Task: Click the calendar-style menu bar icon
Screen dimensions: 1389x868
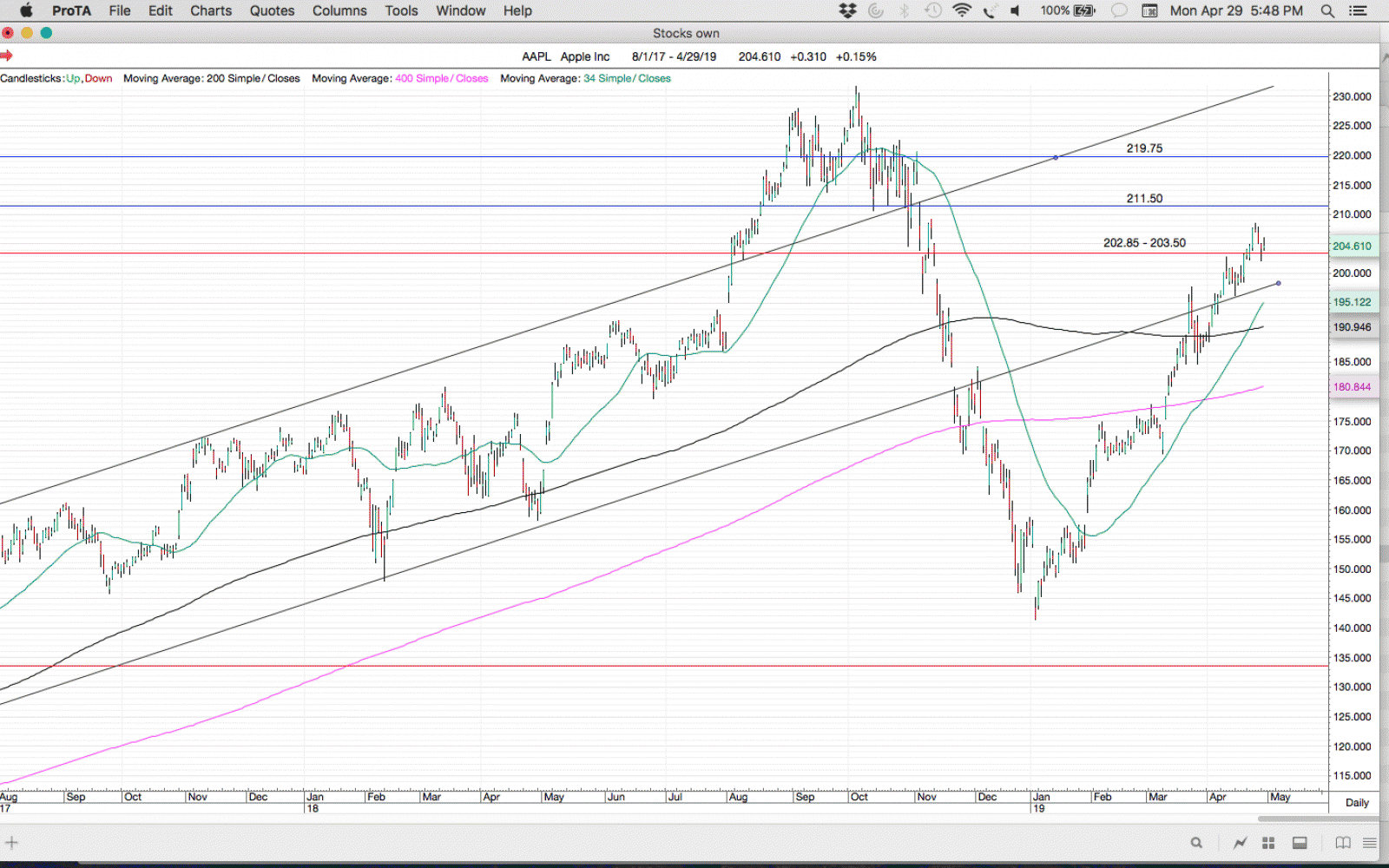Action: coord(1149,10)
